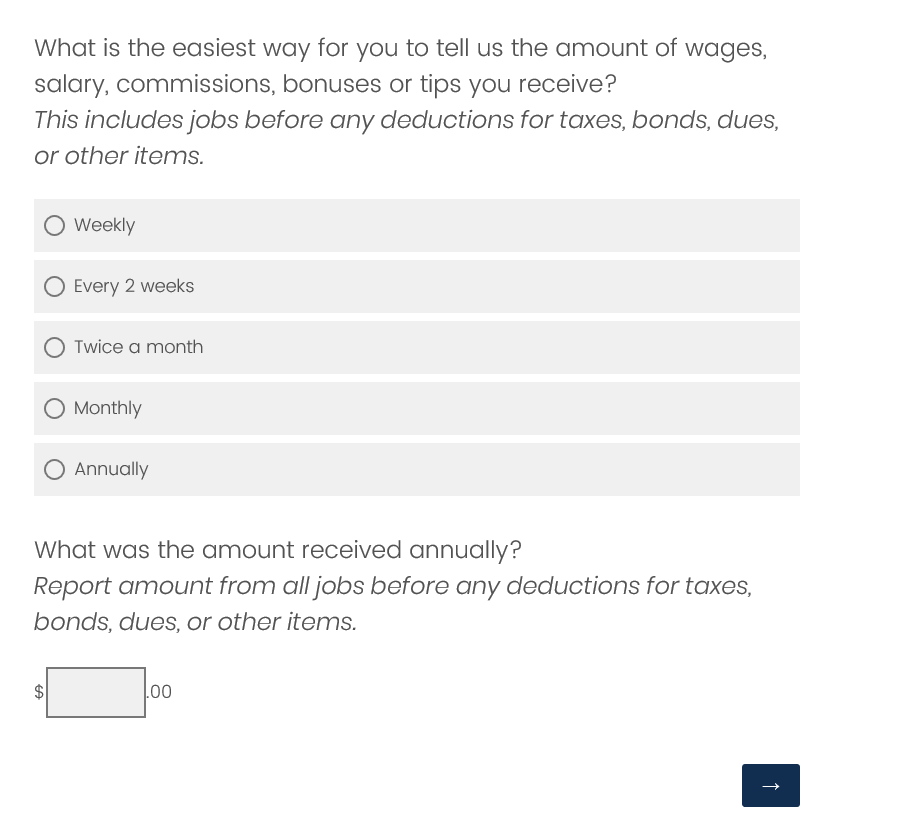Select the Monthly radio button
The height and width of the screenshot is (830, 901).
[x=55, y=409]
